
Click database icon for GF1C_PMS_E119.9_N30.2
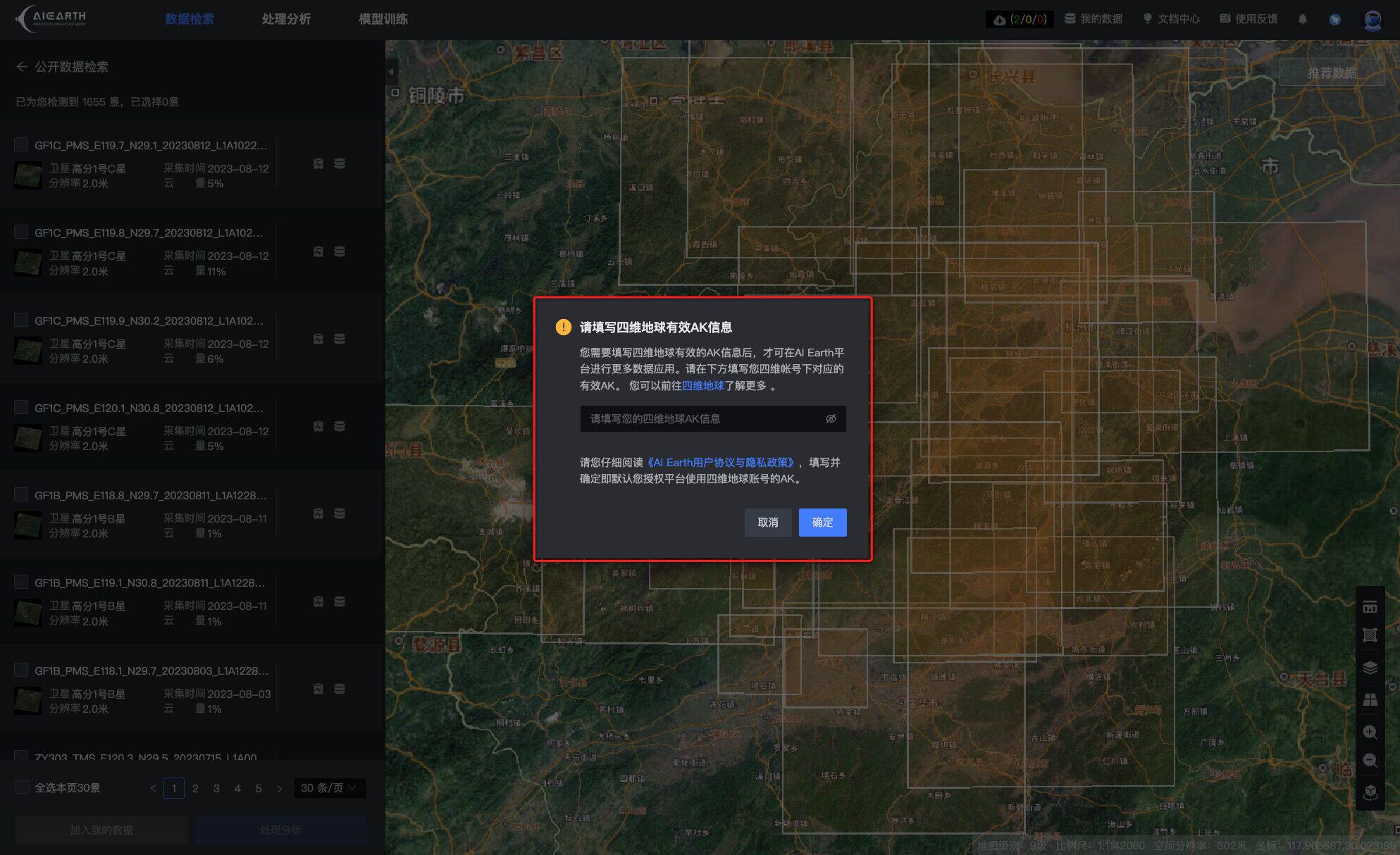tap(340, 339)
